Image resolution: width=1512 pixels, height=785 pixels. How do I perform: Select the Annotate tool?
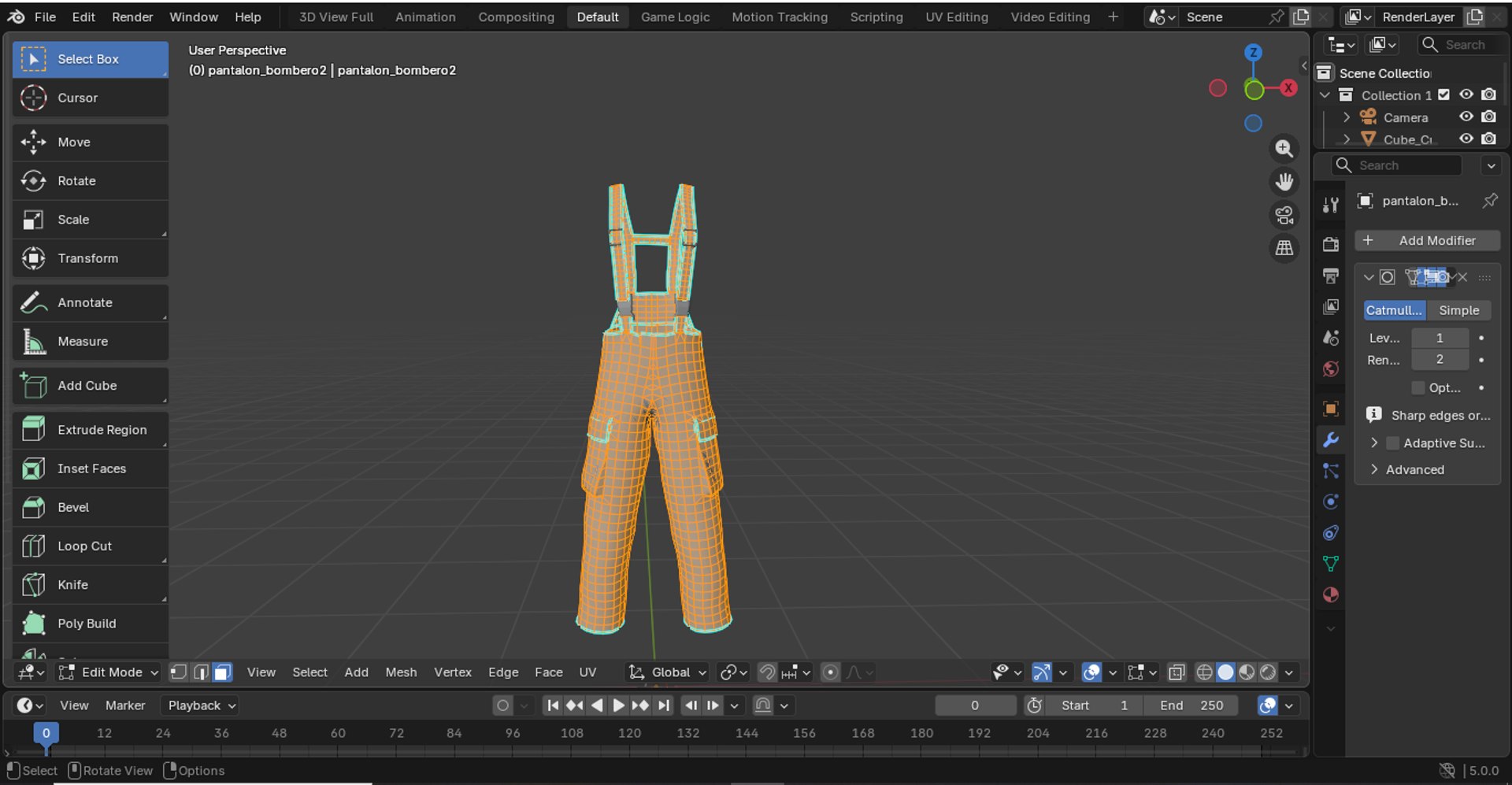pos(91,302)
